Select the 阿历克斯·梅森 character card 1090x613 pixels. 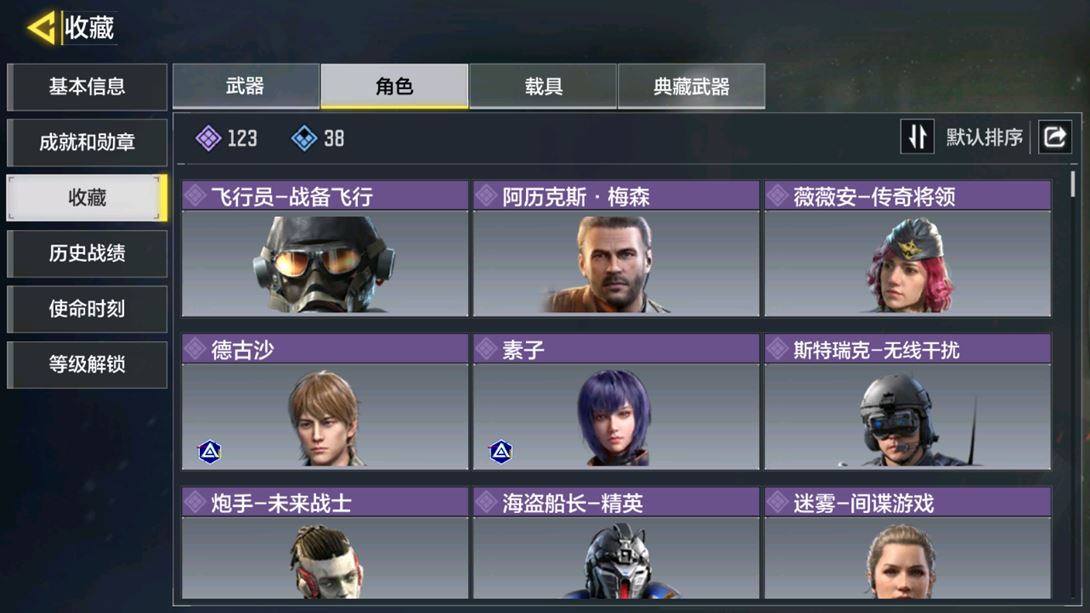click(x=616, y=249)
